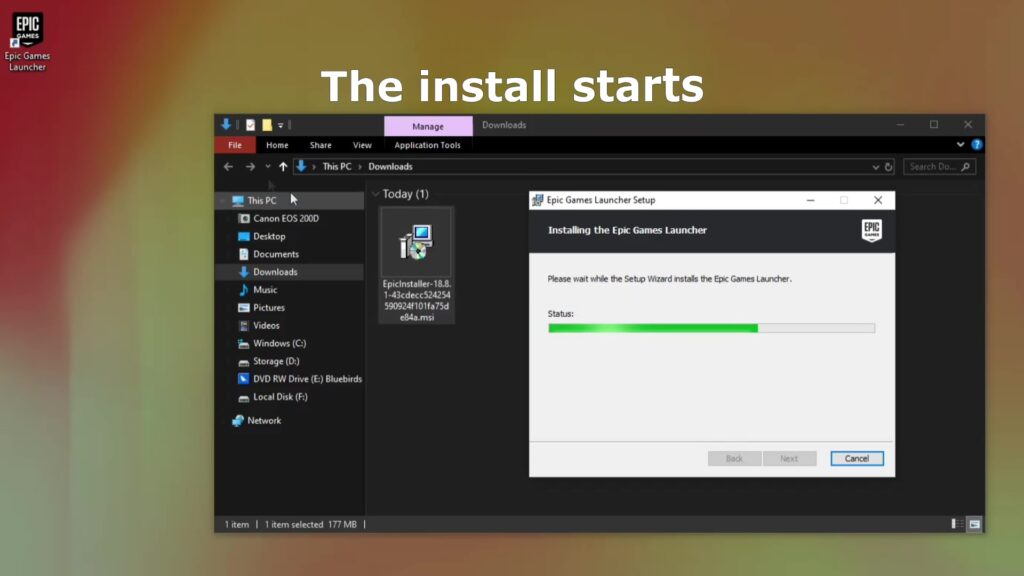Minimize the Epic Games Launcher Setup window
Screen dimensions: 1024x576
810,200
